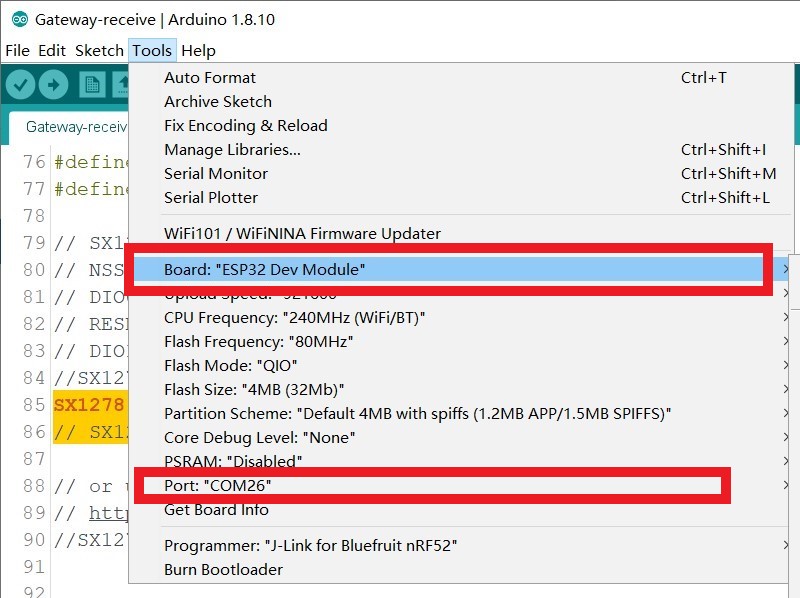Launch the Serial Plotter
The height and width of the screenshot is (598, 800).
click(458, 197)
